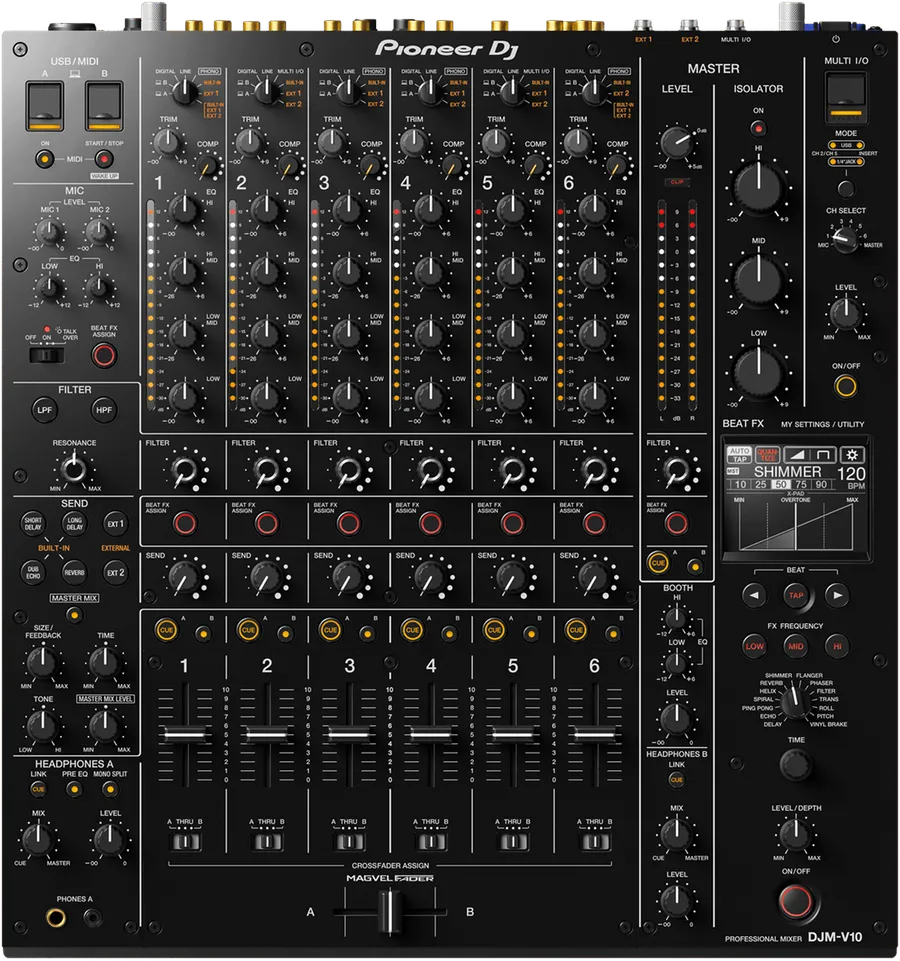
Task: Select the EXT 2 send button
Action: coord(115,572)
